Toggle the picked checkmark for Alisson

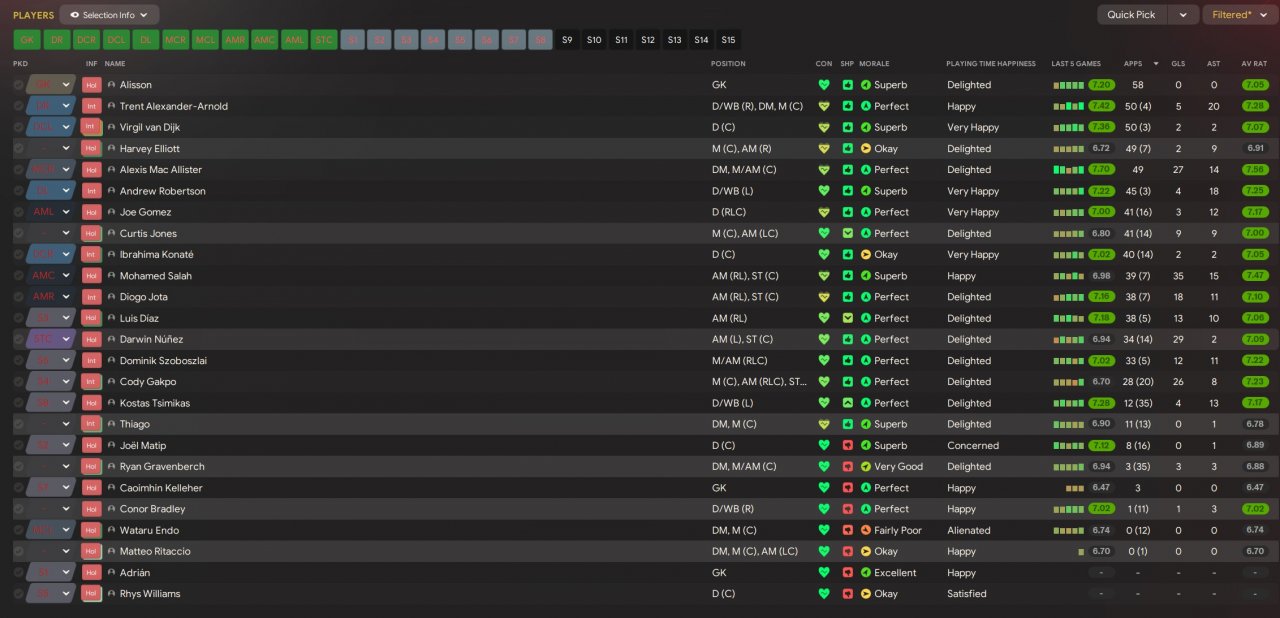(19, 85)
